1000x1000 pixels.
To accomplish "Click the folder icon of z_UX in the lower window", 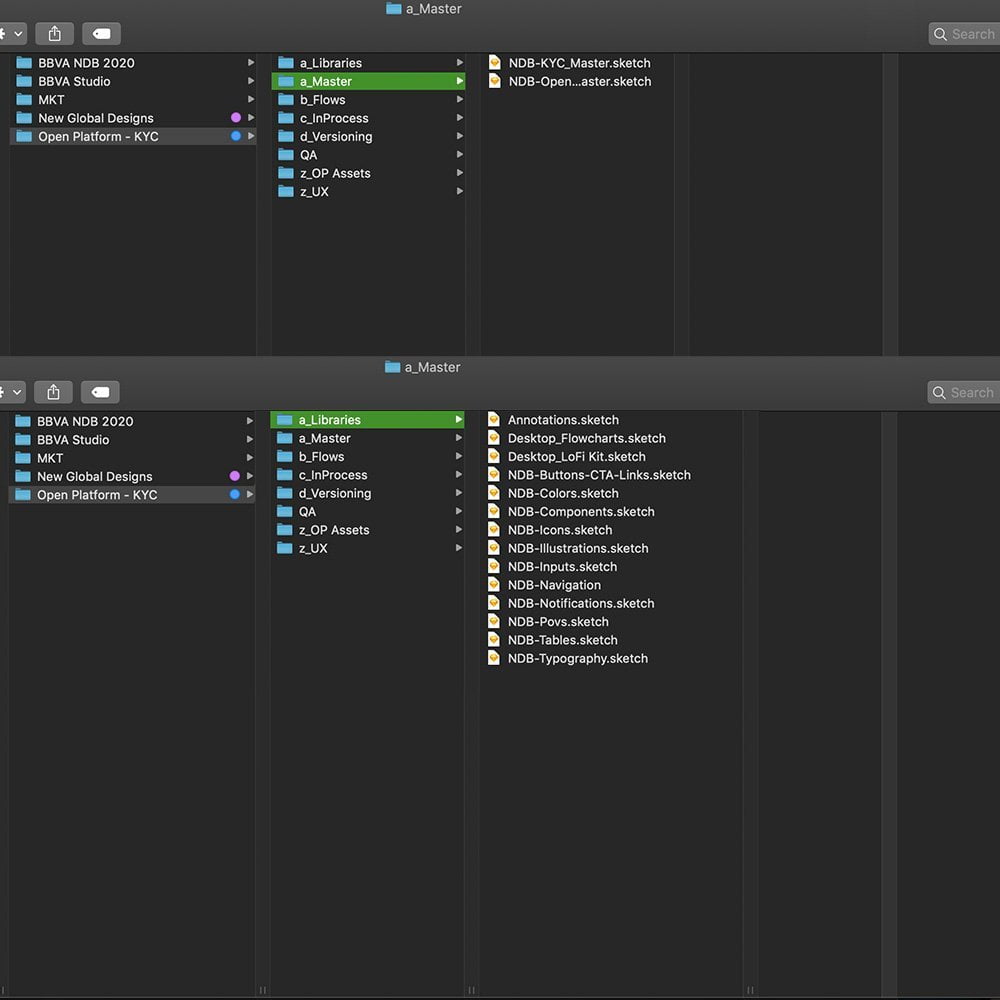I will pos(284,549).
